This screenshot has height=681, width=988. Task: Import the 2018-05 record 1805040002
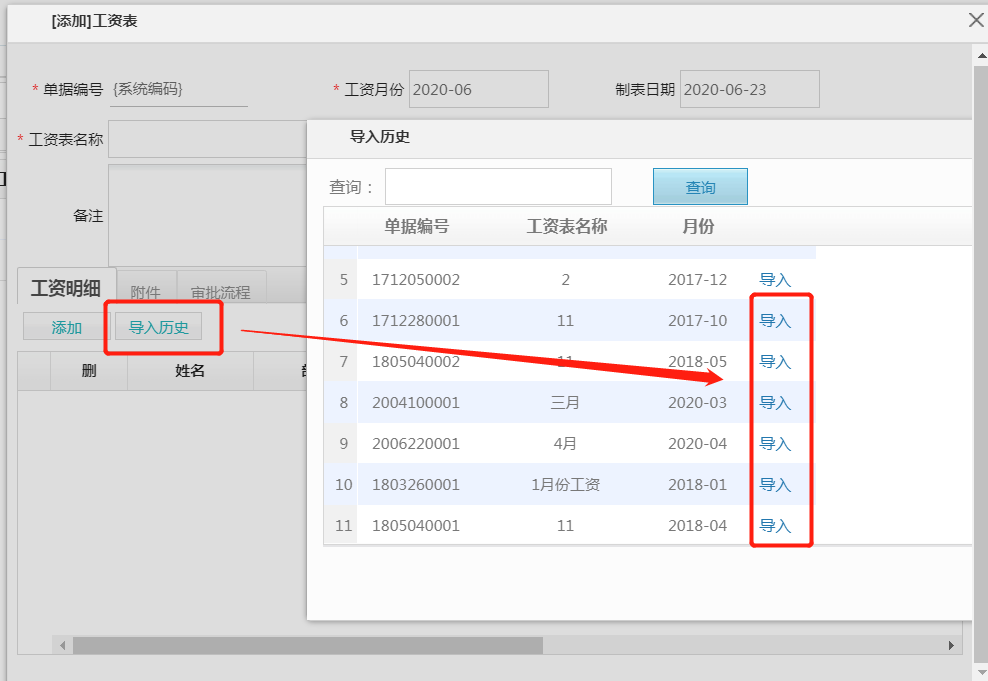click(775, 362)
